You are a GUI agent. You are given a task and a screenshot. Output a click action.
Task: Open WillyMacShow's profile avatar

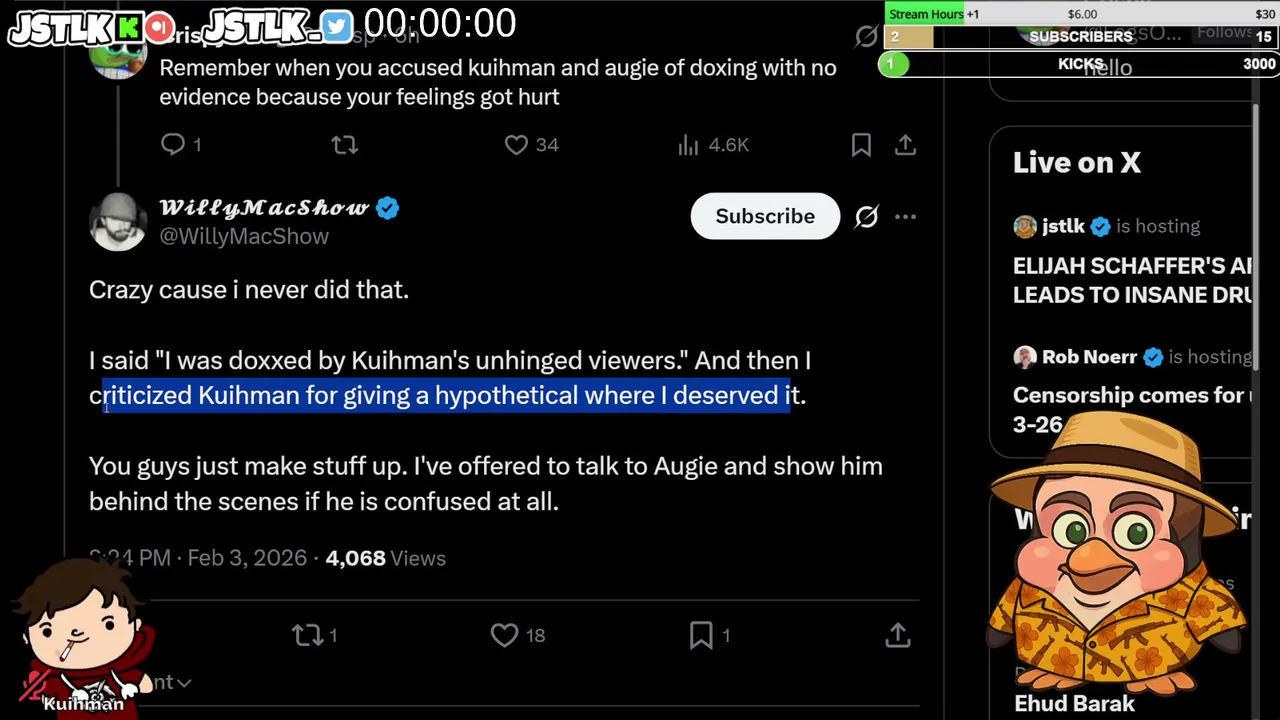[x=118, y=220]
